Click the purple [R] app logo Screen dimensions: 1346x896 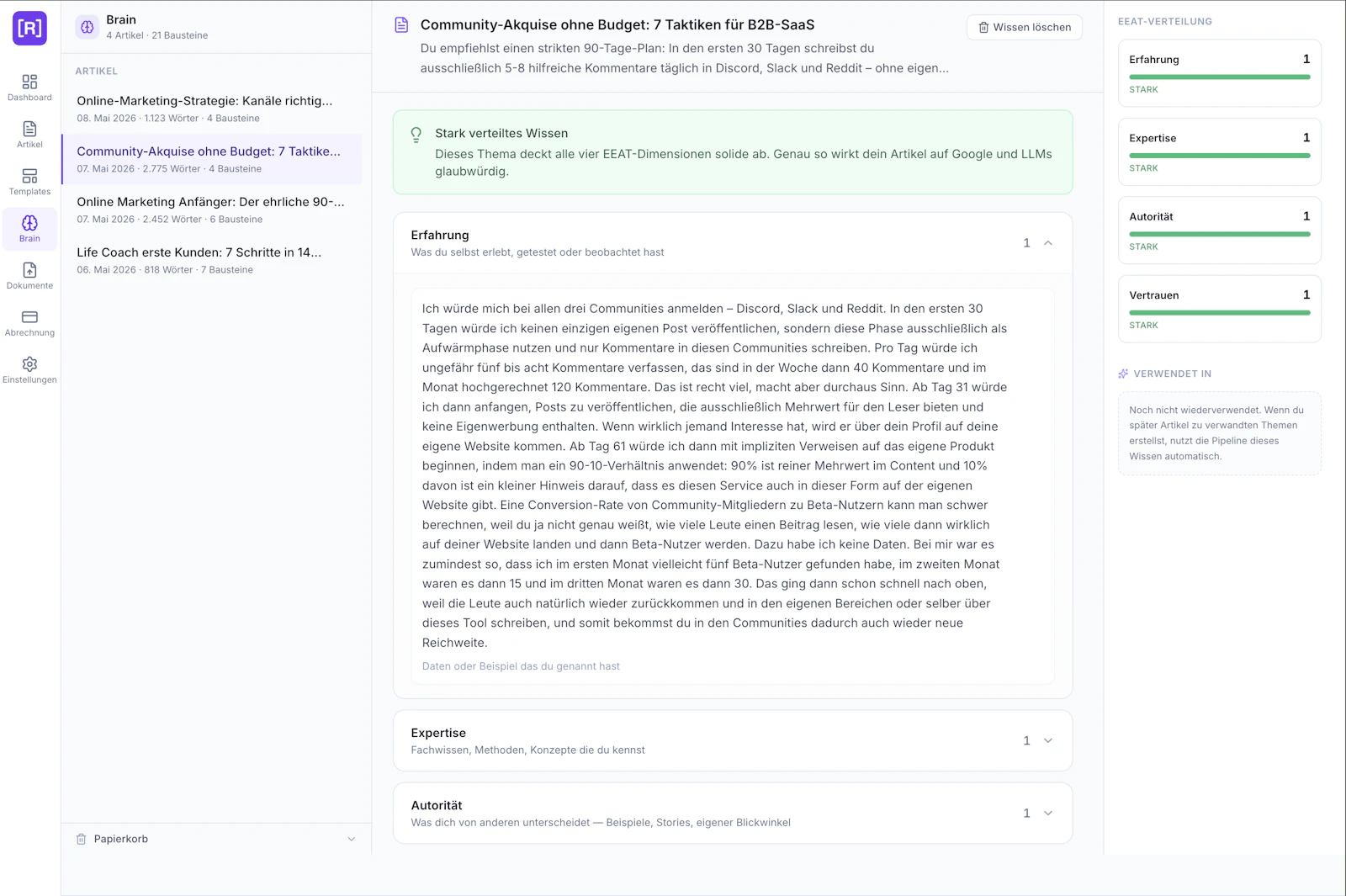click(29, 29)
